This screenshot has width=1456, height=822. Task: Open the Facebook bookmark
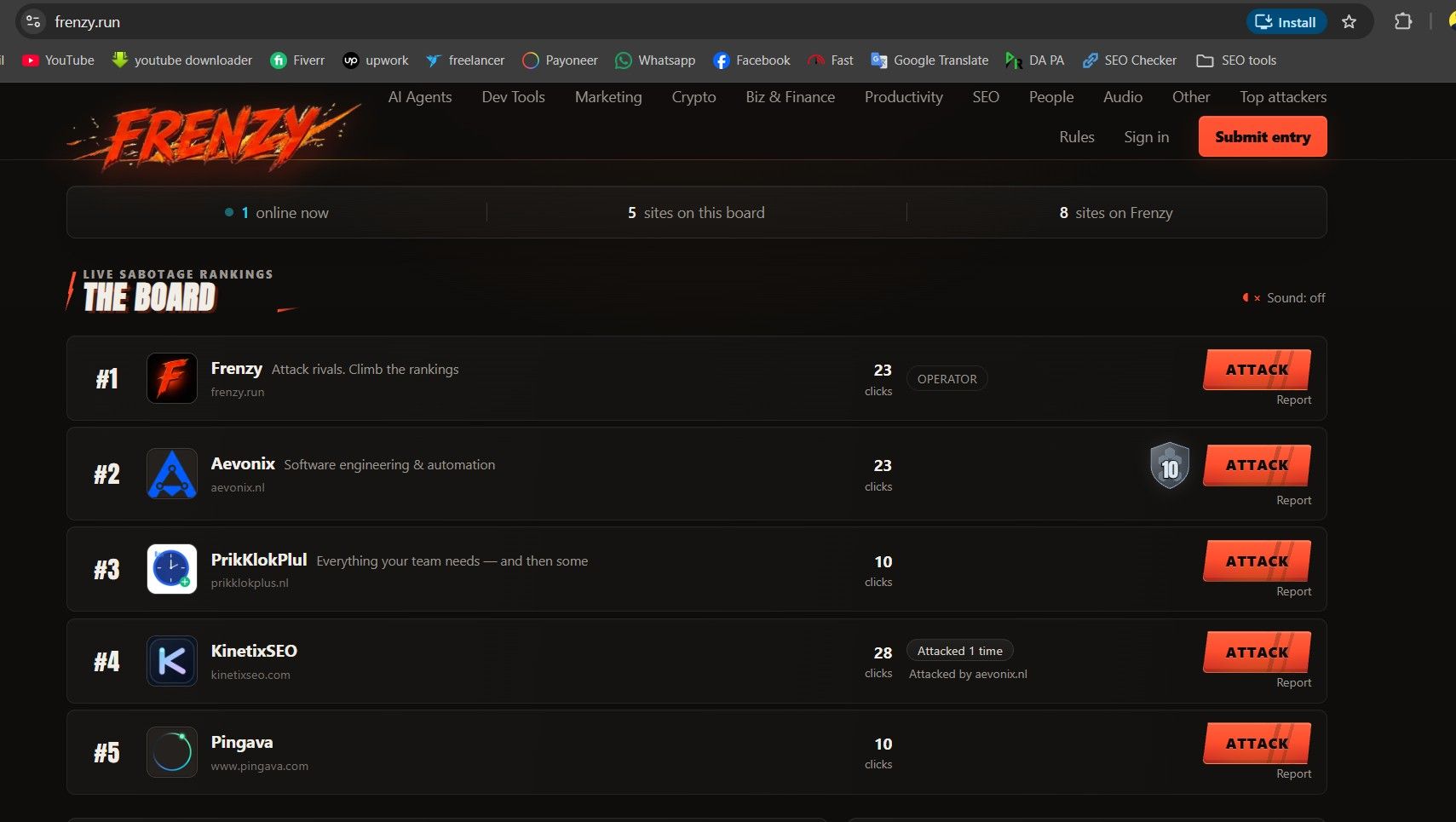click(x=751, y=60)
